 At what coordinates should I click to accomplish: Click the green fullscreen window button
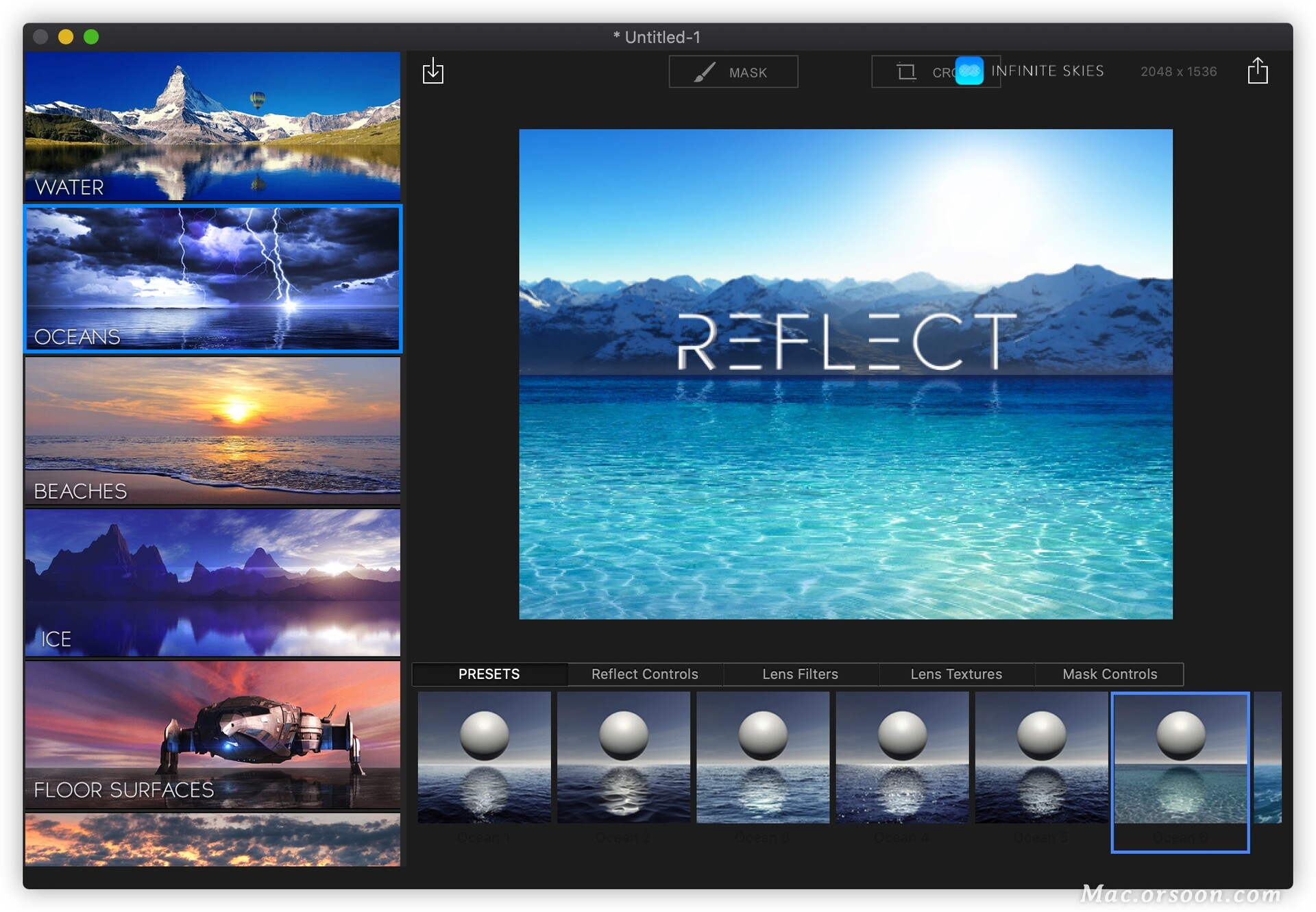tap(91, 37)
